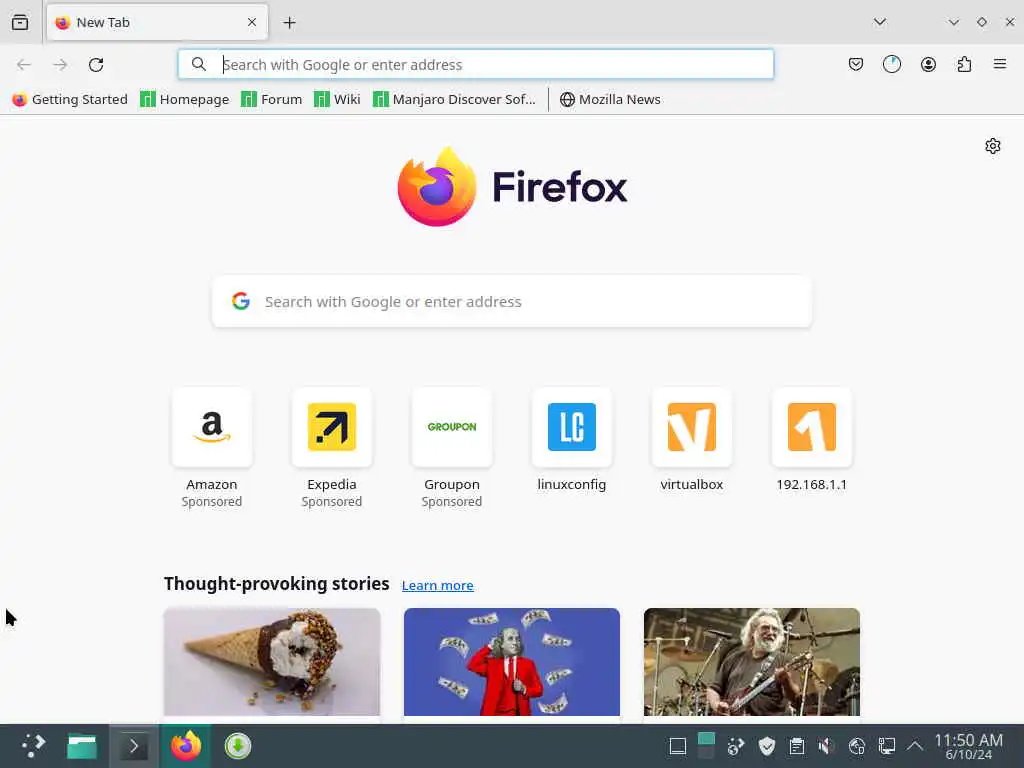Open the network globe tray icon
This screenshot has height=768, width=1024.
(x=856, y=746)
